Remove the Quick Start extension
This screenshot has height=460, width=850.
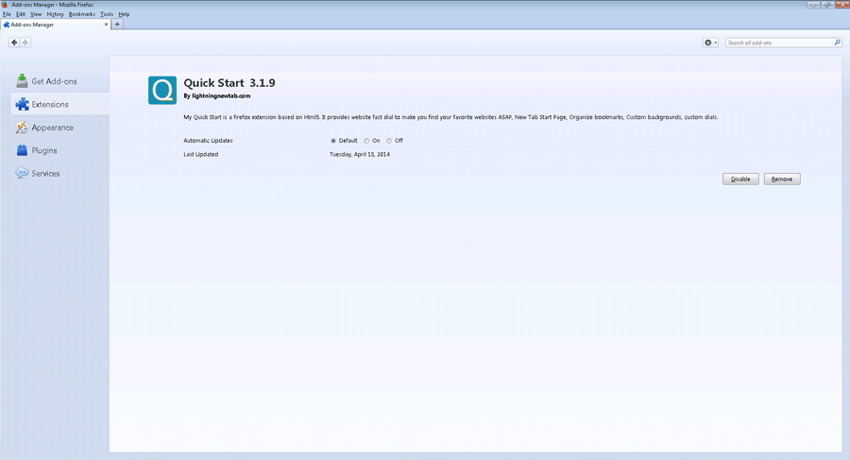coord(782,179)
